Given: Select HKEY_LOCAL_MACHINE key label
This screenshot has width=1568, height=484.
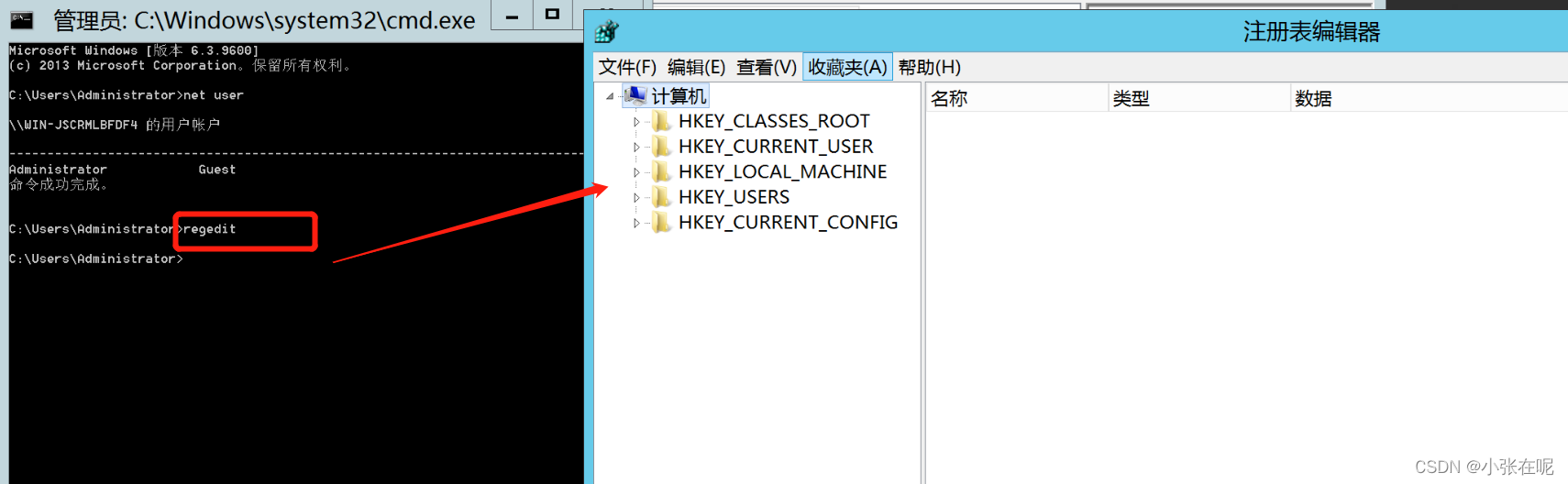Looking at the screenshot, I should tap(782, 171).
